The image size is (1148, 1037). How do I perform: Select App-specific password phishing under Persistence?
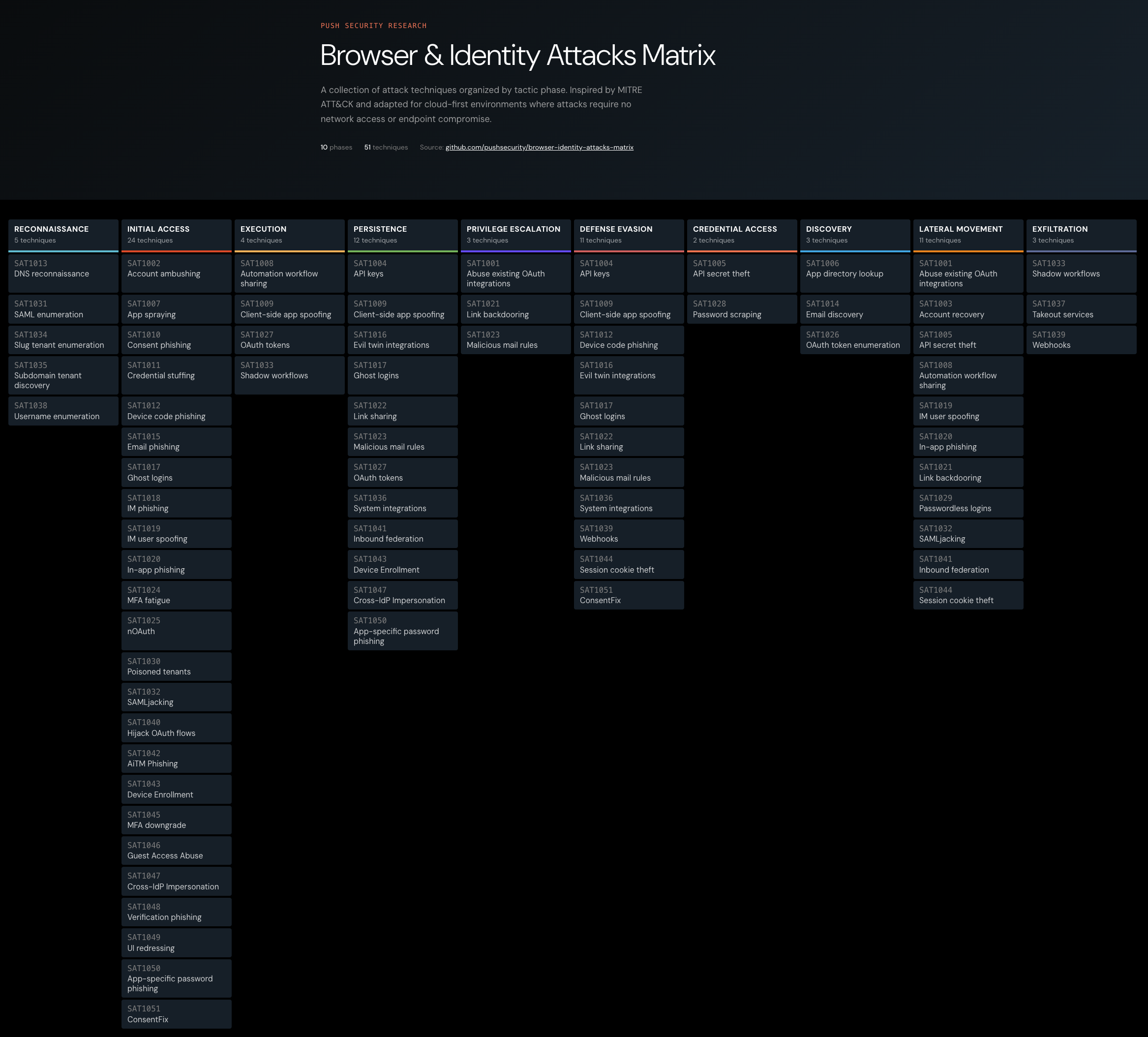click(403, 631)
